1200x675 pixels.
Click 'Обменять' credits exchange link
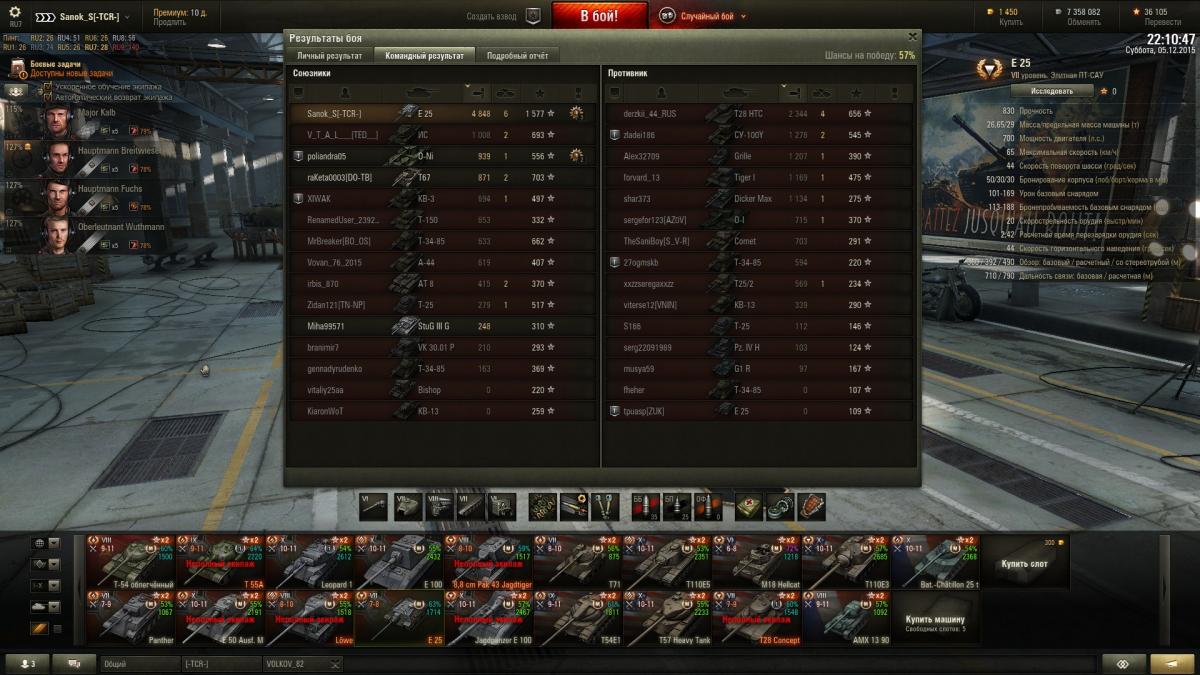(1084, 22)
